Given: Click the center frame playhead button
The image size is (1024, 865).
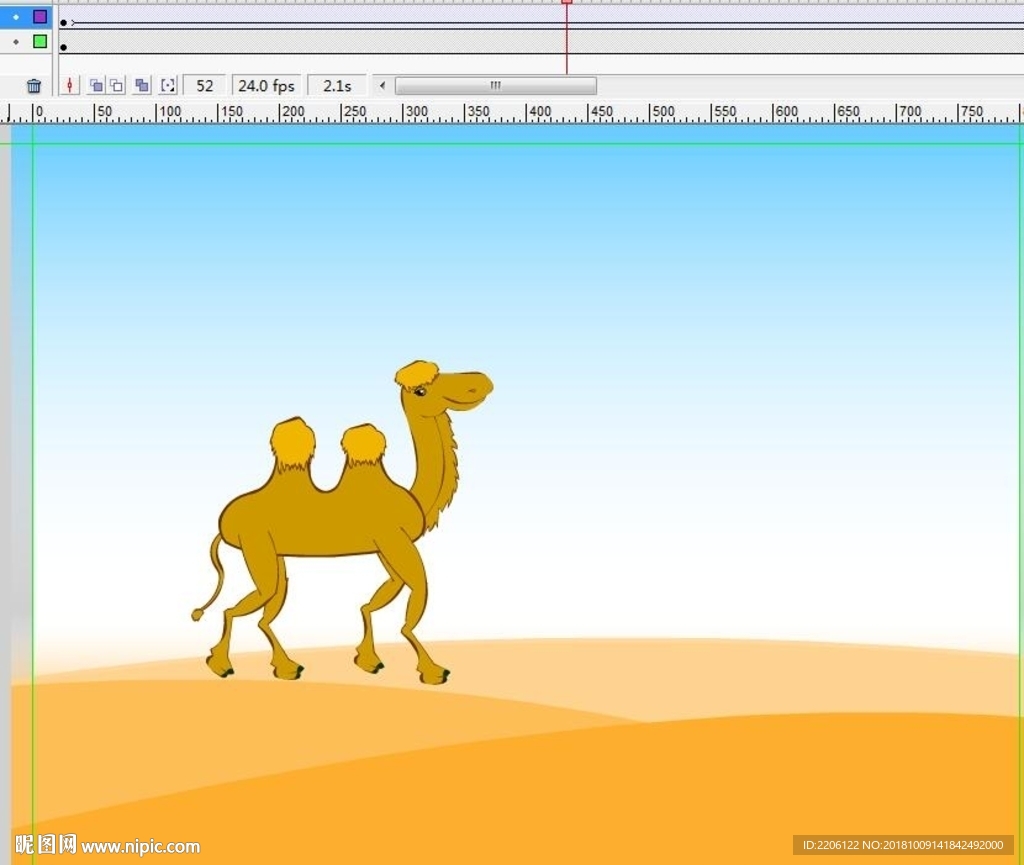Looking at the screenshot, I should (x=69, y=86).
